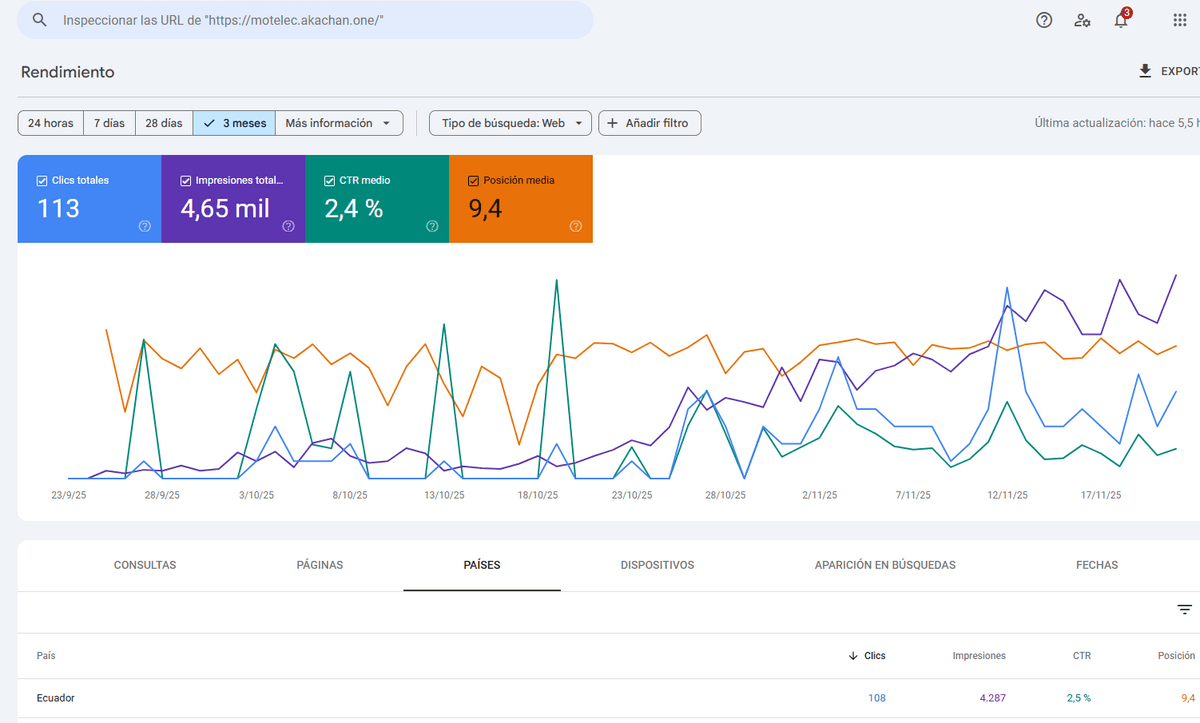This screenshot has height=723, width=1200.
Task: Open users and settings icon
Action: (x=1082, y=20)
